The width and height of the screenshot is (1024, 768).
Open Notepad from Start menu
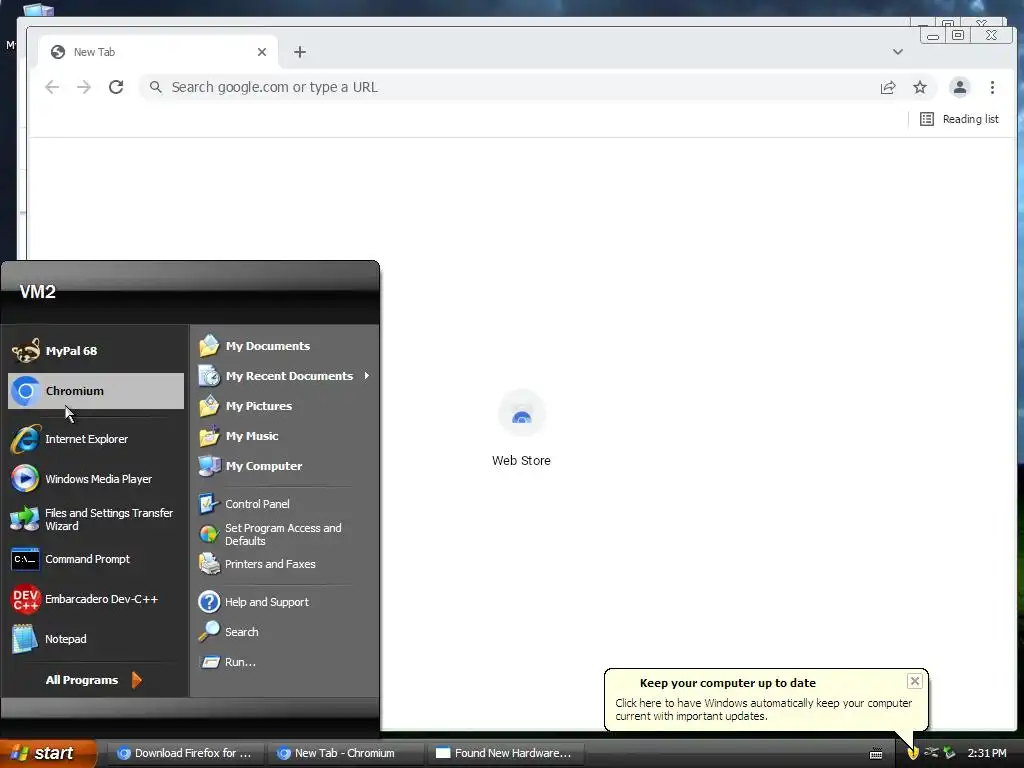click(x=95, y=639)
